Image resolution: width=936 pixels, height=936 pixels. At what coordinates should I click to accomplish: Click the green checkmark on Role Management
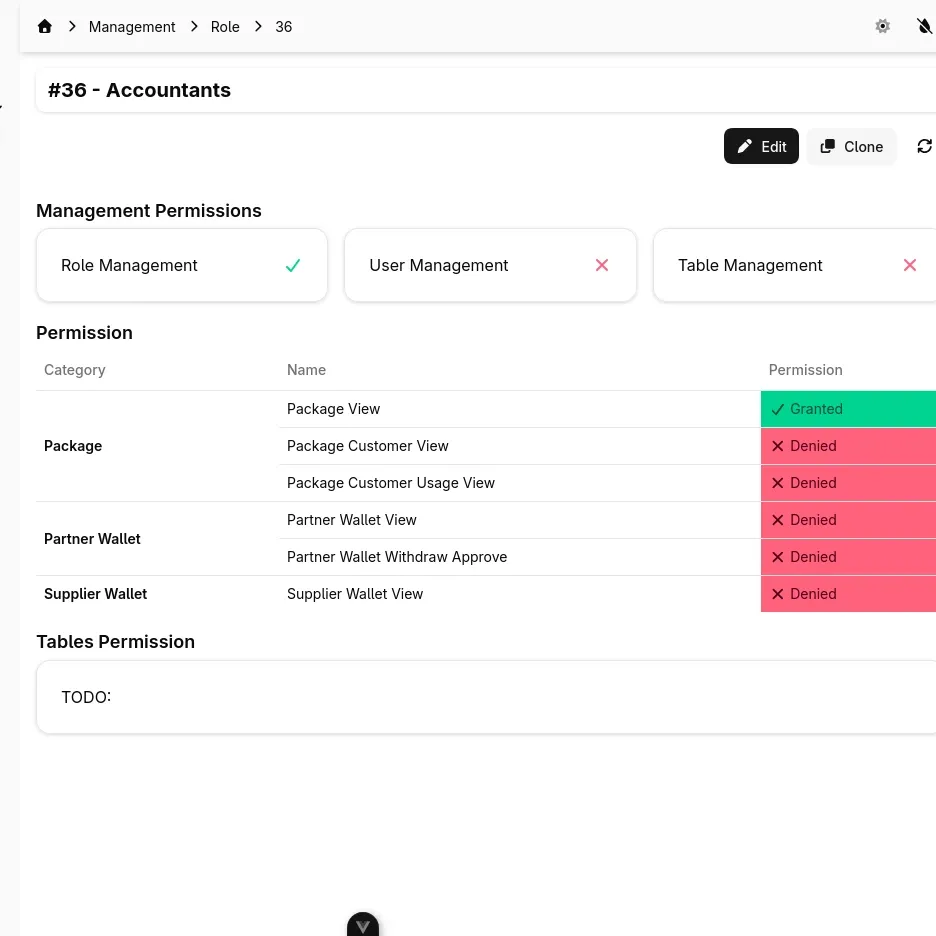tap(292, 265)
